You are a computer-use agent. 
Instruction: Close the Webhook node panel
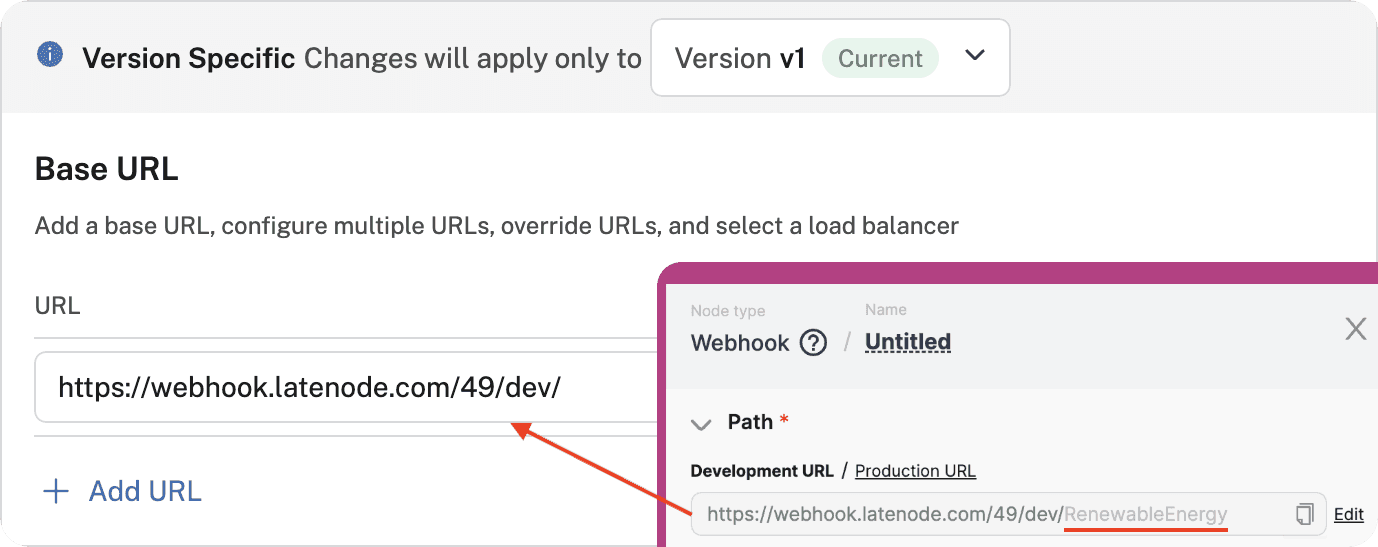[x=1355, y=329]
